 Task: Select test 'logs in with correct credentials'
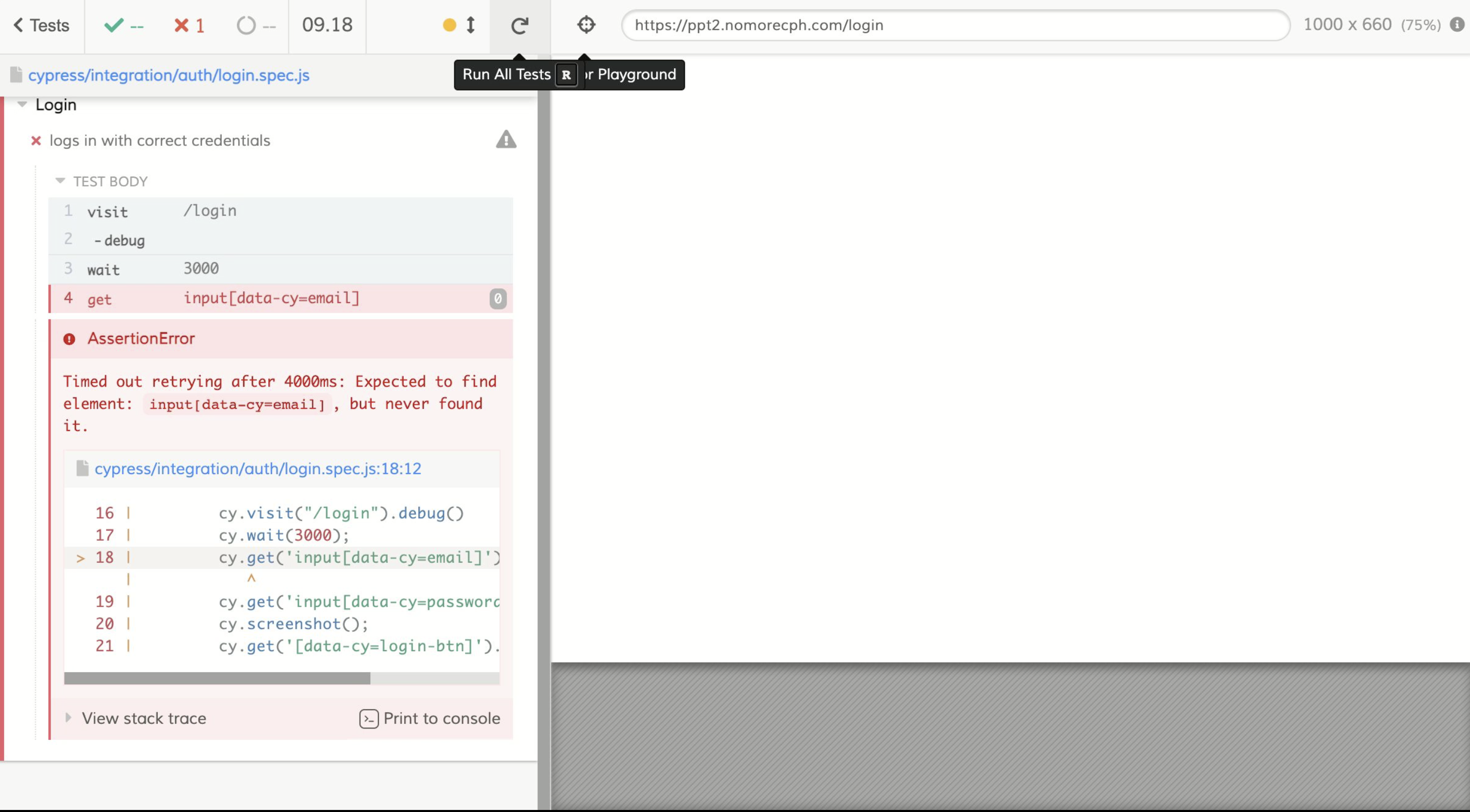coord(160,140)
